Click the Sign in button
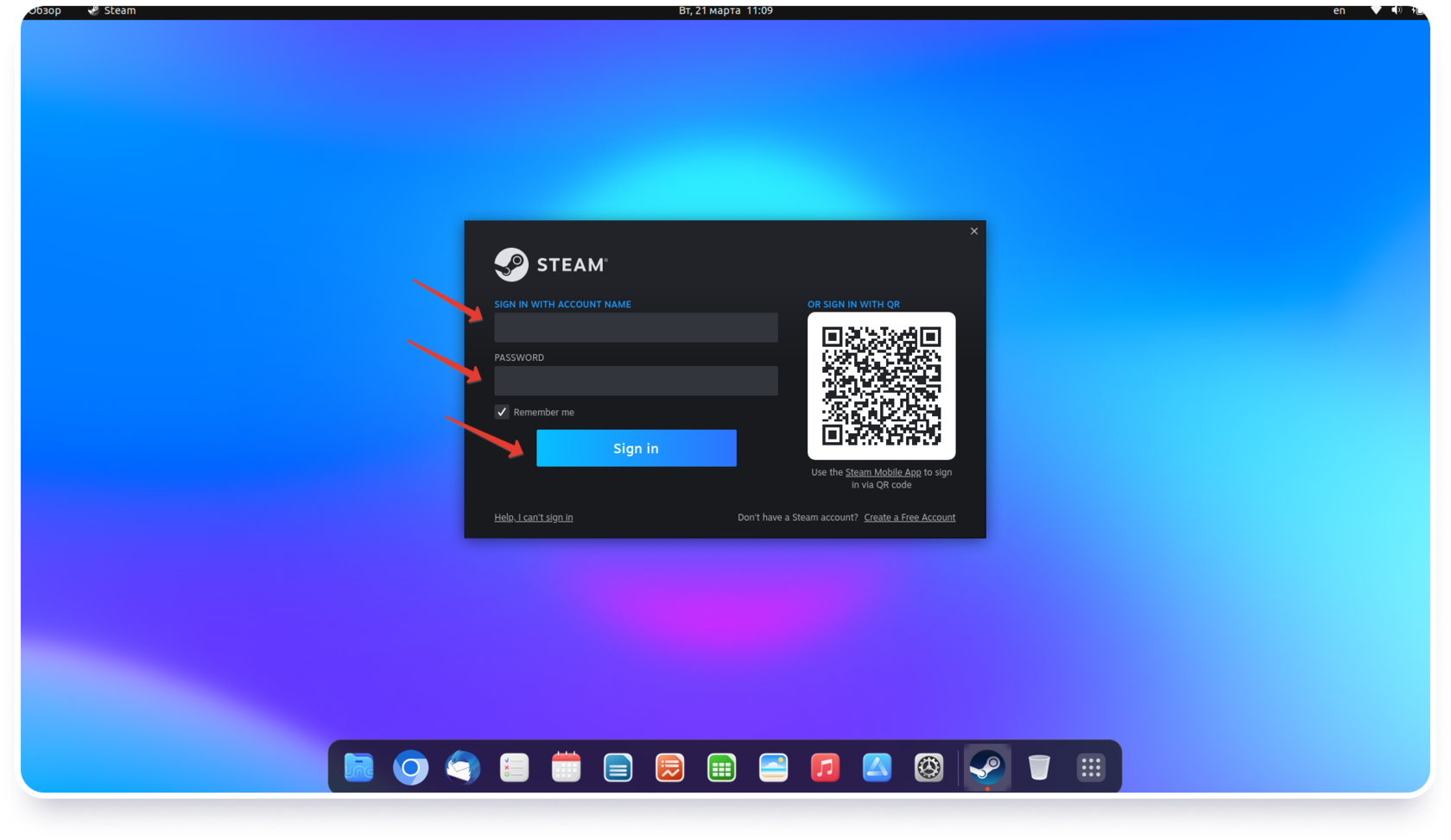1451x840 pixels. click(x=637, y=448)
